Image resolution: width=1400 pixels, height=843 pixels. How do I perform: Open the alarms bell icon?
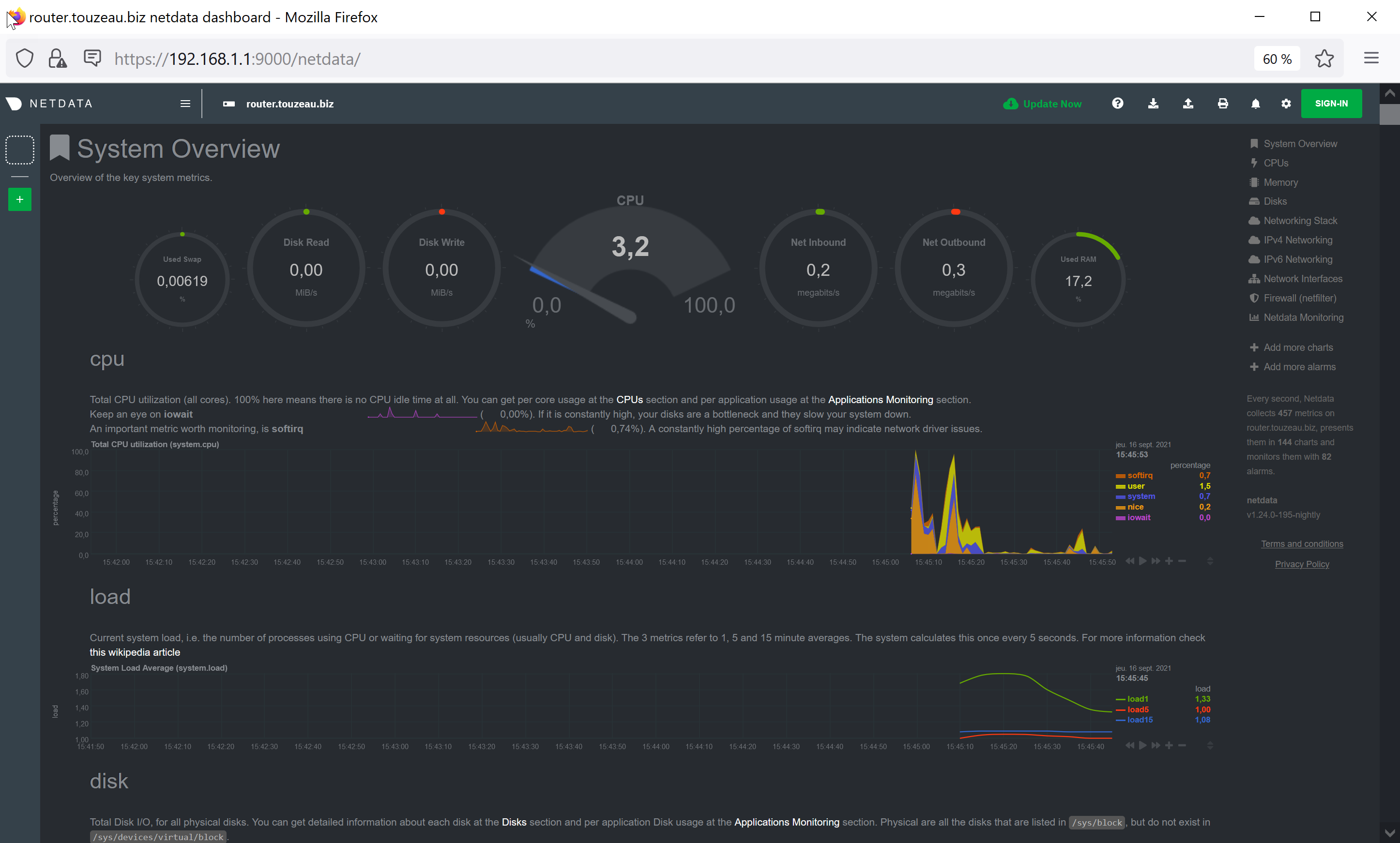click(x=1256, y=104)
